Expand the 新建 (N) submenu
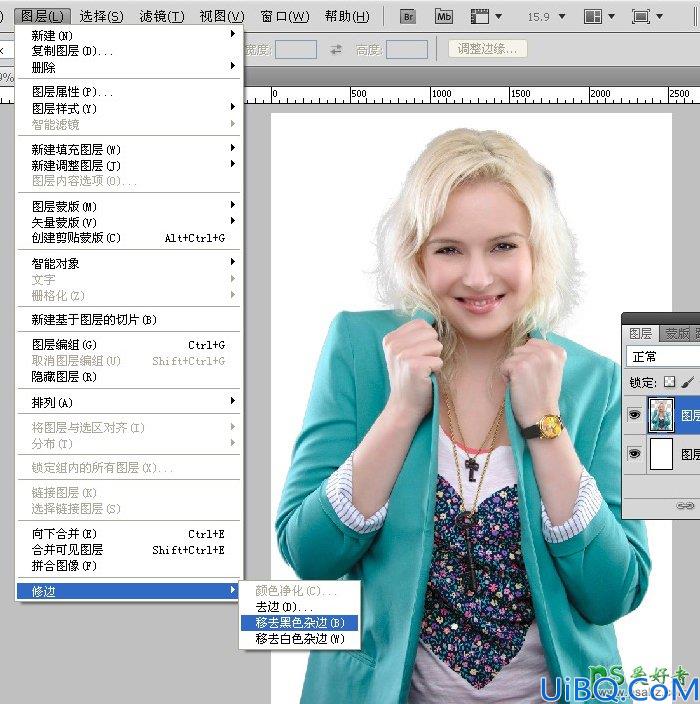Image resolution: width=700 pixels, height=704 pixels. coord(128,34)
